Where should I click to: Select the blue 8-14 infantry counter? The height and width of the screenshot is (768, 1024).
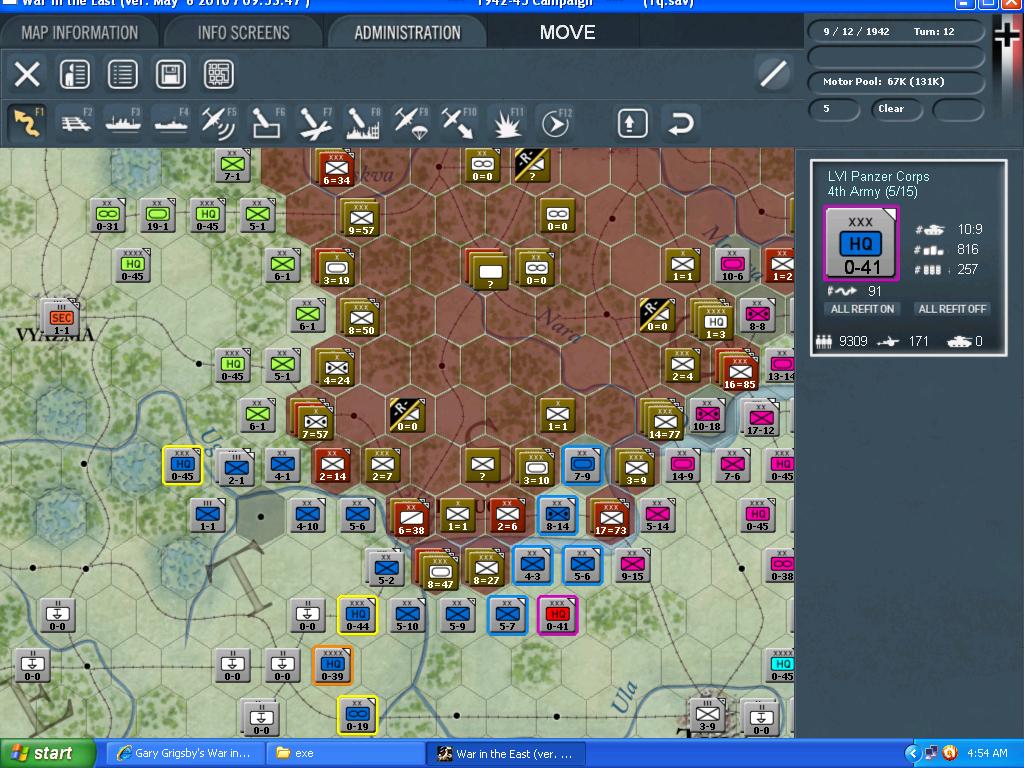click(x=557, y=515)
